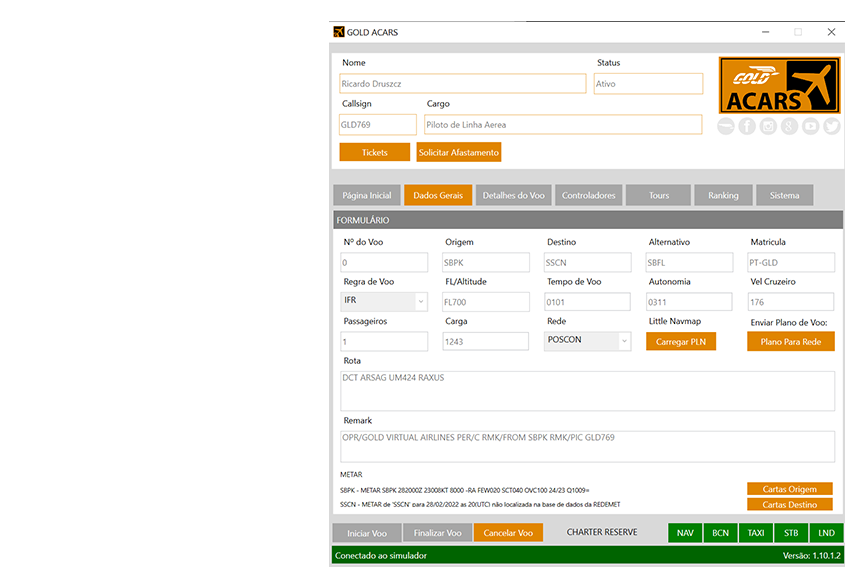Open the Ranking tab
Image resolution: width=868 pixels, height=567 pixels.
coord(723,195)
